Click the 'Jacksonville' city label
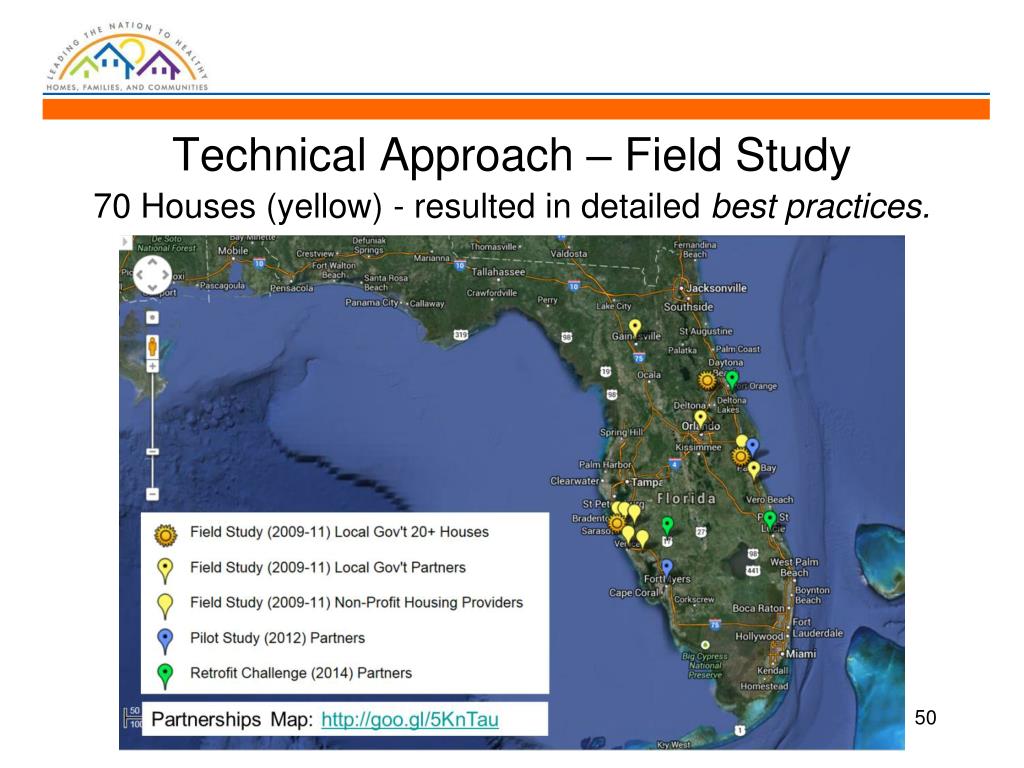1024x768 pixels. pos(716,288)
